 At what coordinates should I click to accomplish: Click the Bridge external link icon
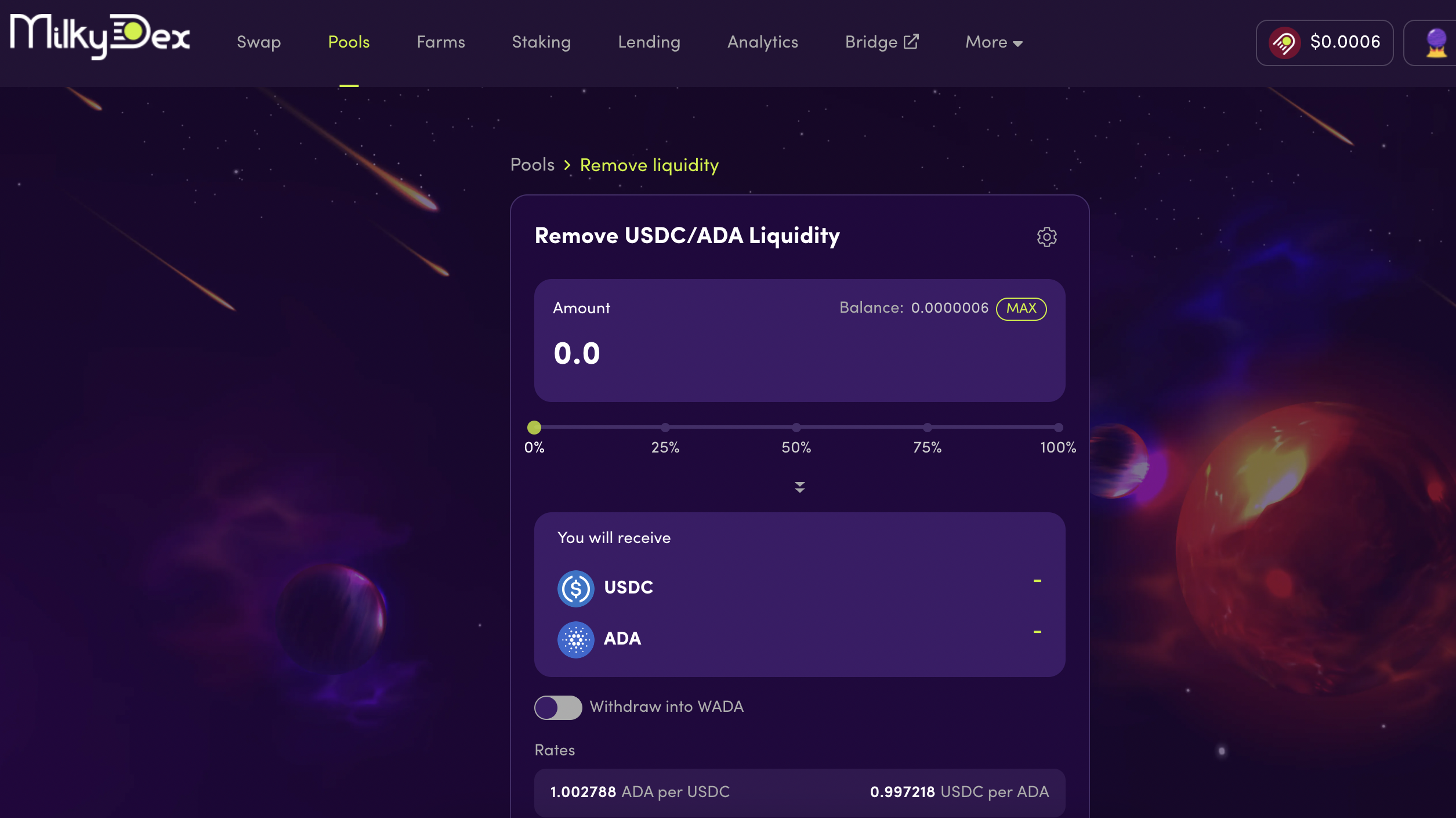click(911, 41)
